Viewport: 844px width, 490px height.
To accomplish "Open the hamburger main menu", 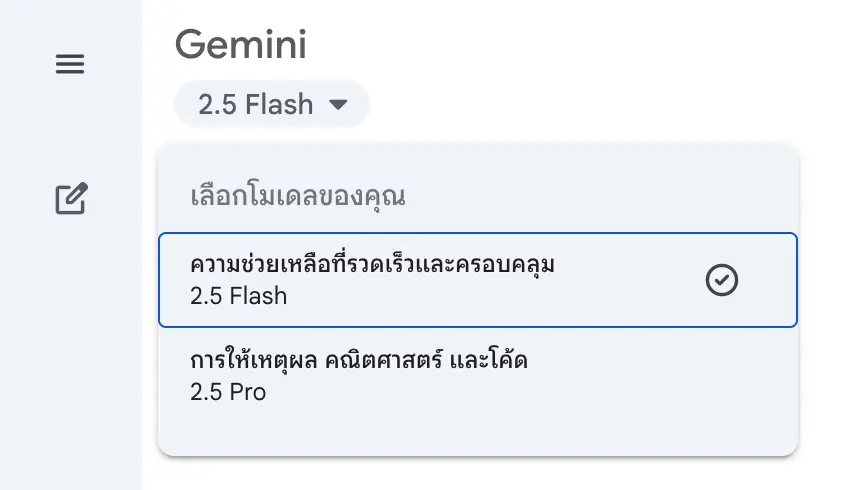I will click(x=70, y=65).
